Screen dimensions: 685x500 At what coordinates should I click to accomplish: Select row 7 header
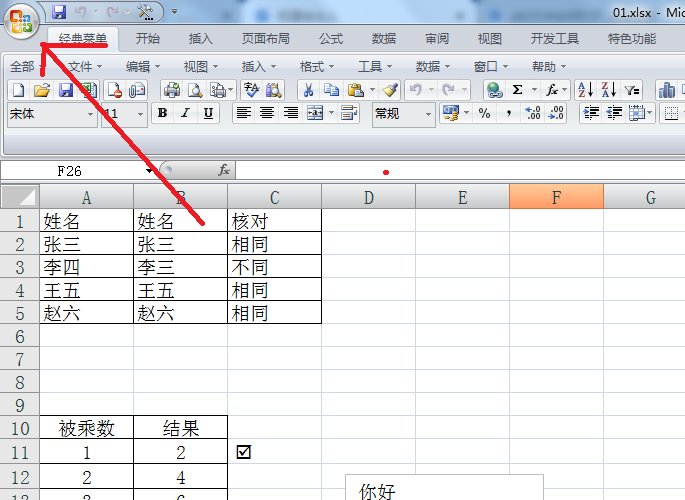click(20, 359)
